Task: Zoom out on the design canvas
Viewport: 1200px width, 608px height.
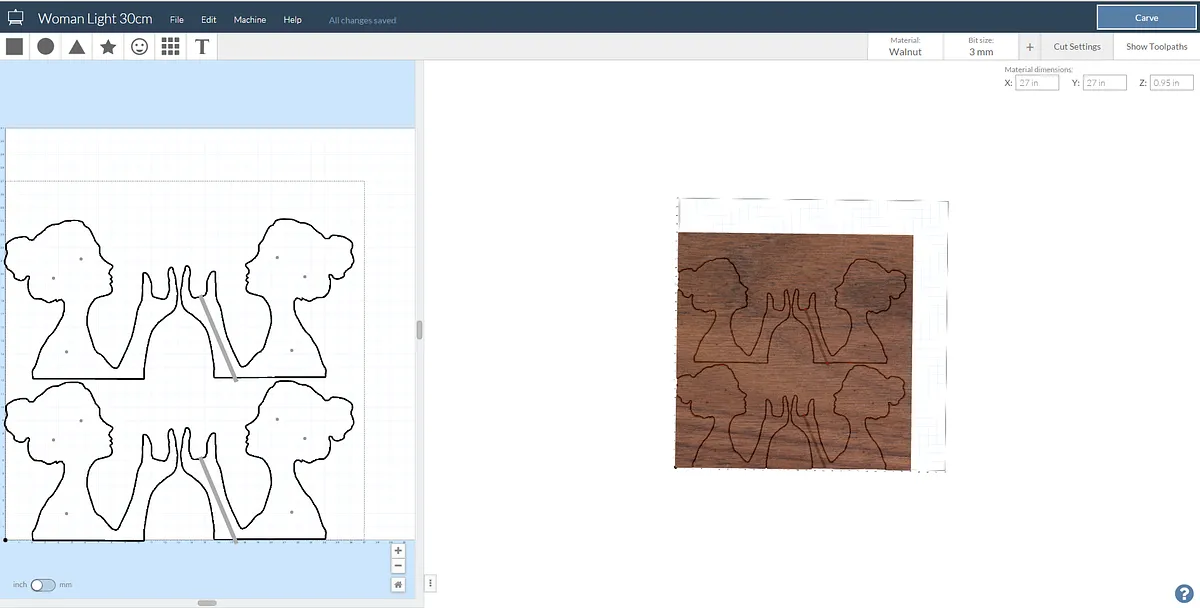Action: point(398,566)
